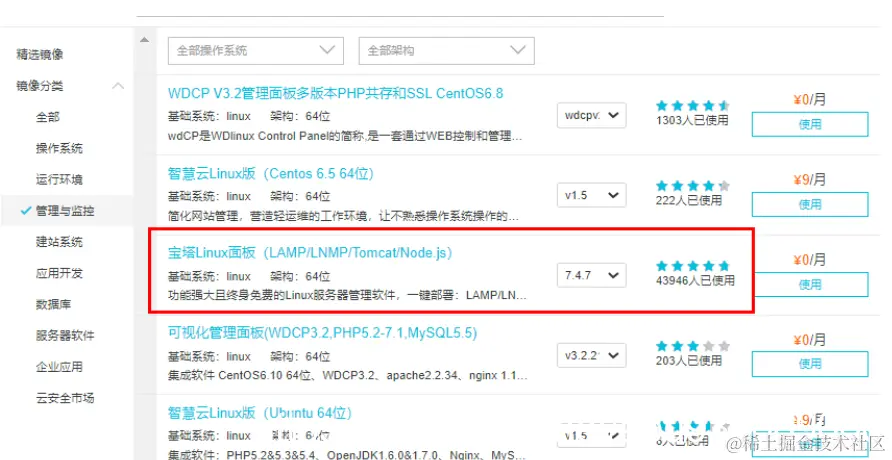Open the wdcpv version dropdown
This screenshot has height=460, width=892.
tap(592, 115)
